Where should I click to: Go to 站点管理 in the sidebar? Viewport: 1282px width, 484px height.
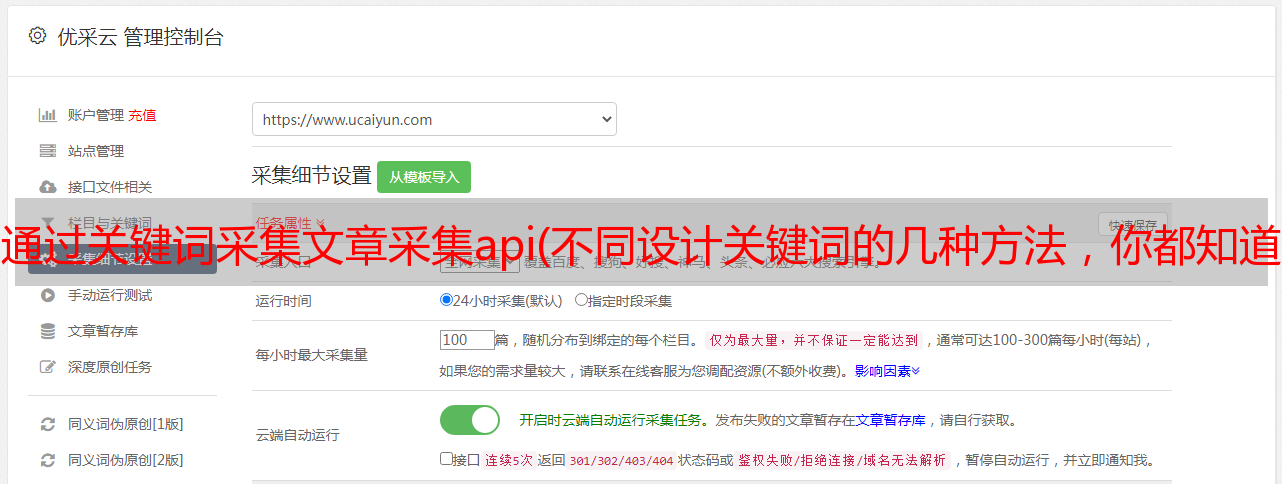96,151
